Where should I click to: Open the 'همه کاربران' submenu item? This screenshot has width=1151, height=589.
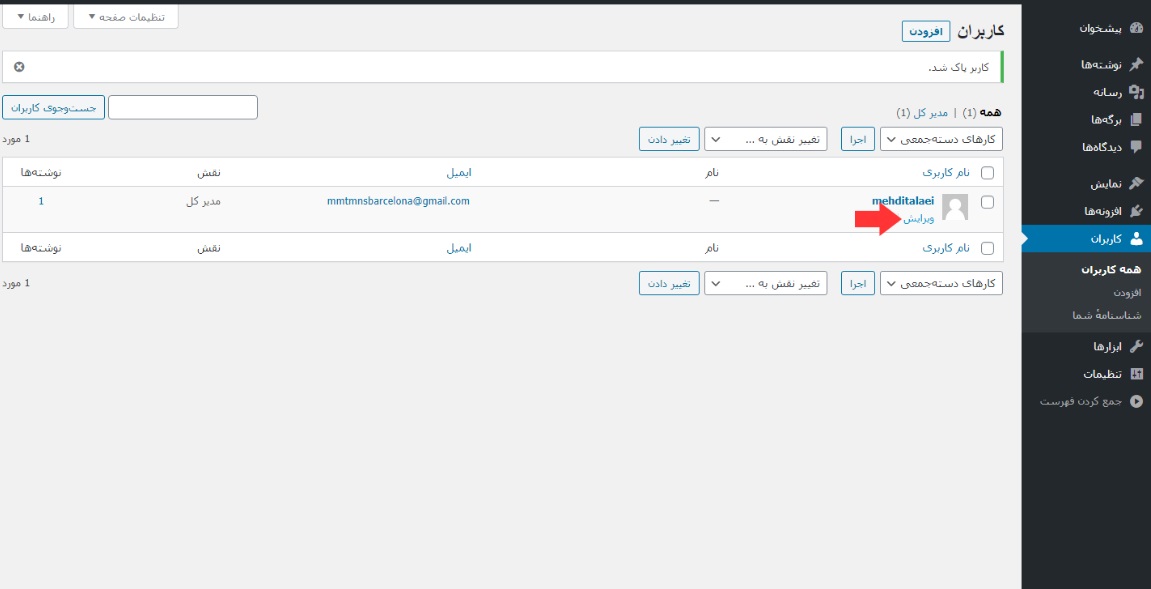(x=1111, y=269)
